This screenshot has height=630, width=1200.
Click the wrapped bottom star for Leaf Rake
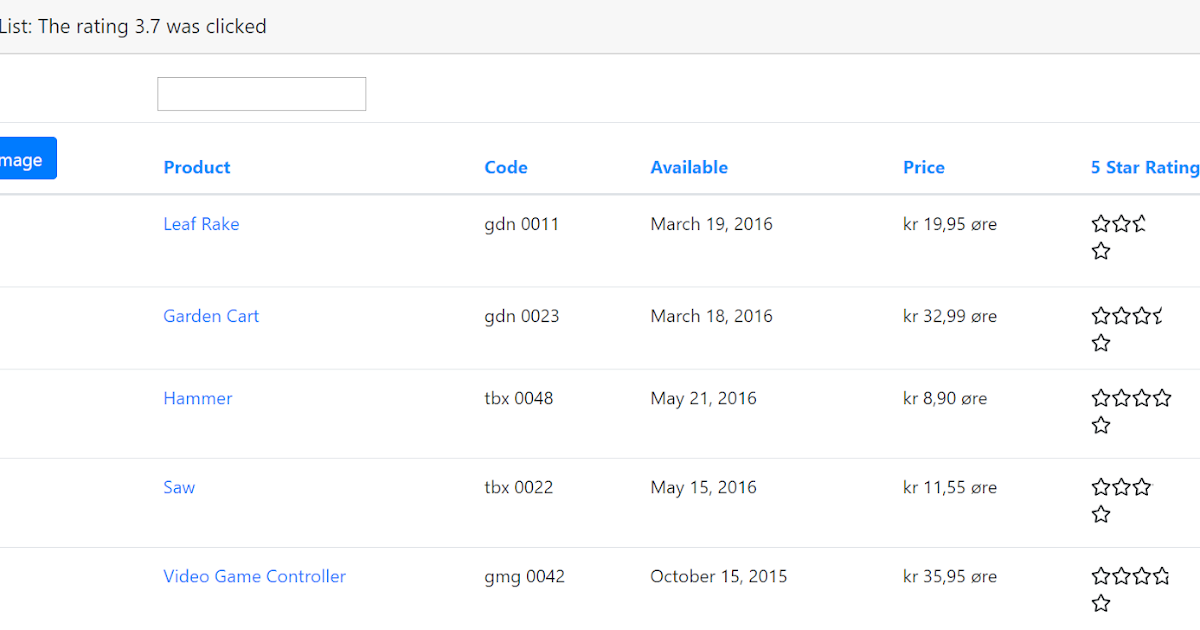coord(1100,251)
